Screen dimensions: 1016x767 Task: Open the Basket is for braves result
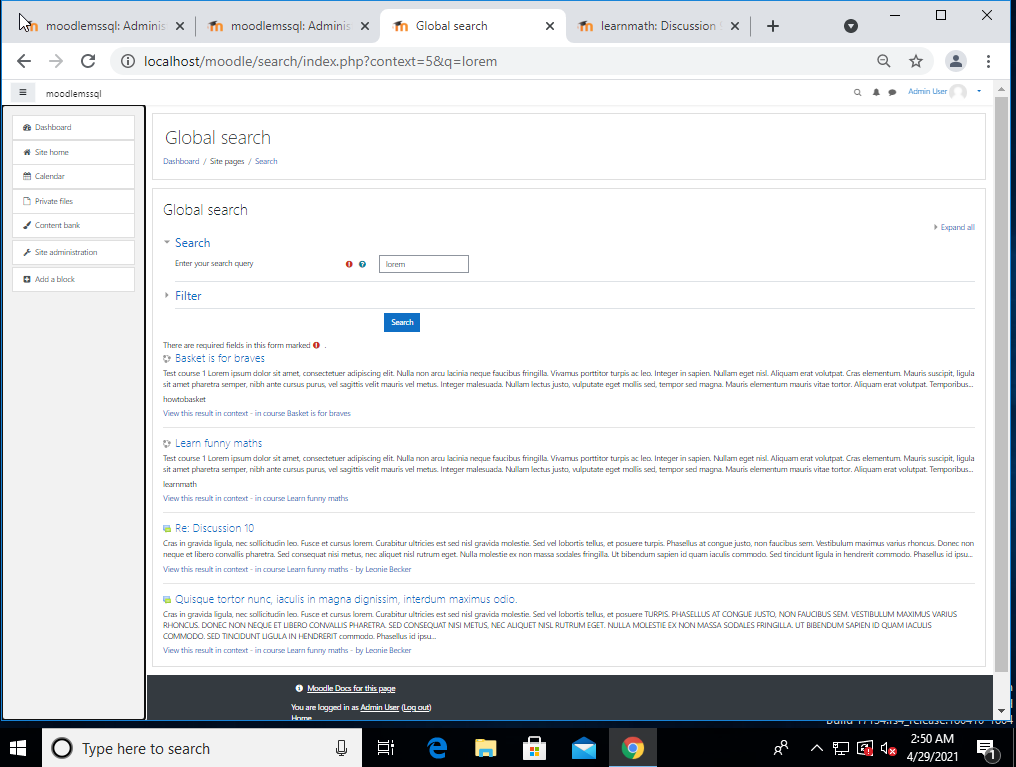(x=220, y=358)
